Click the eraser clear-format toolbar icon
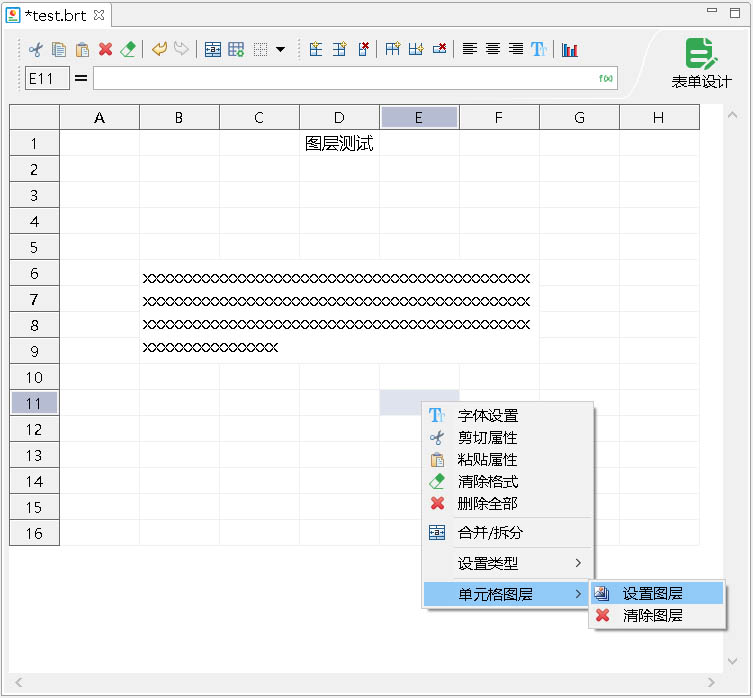This screenshot has width=753, height=698. coord(128,49)
